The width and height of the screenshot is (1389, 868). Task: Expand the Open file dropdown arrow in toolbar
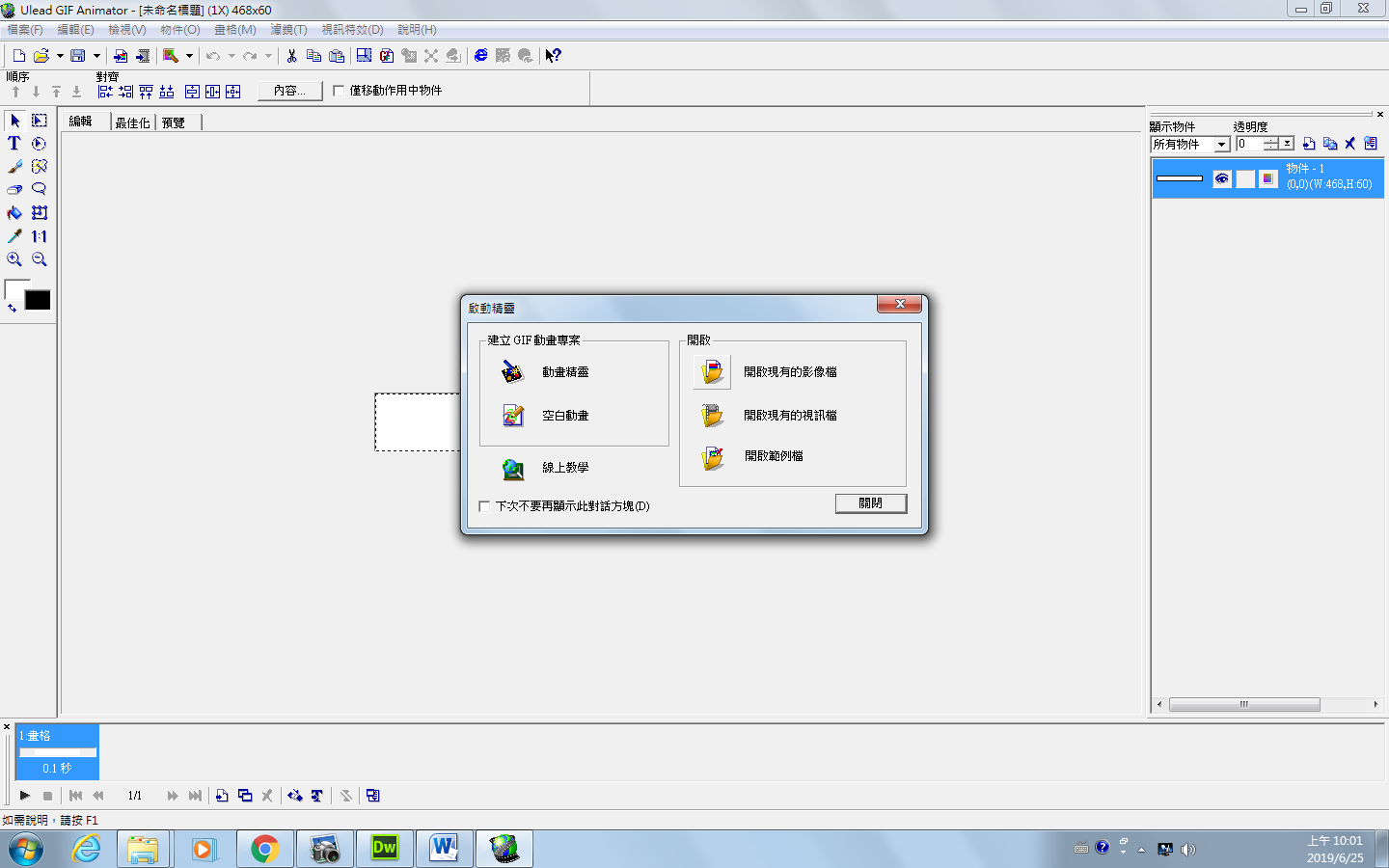[x=60, y=56]
